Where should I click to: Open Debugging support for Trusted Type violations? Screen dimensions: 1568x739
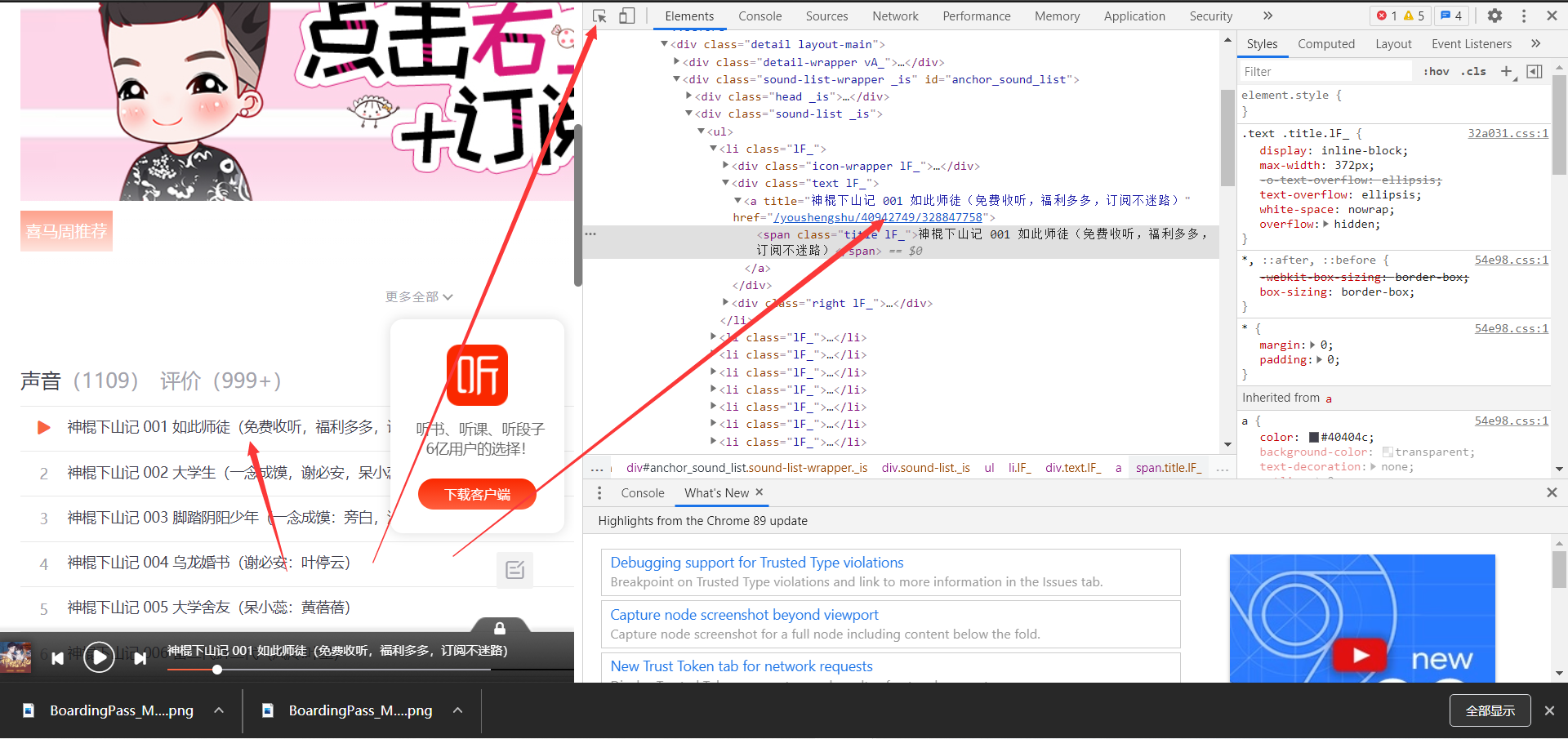756,562
